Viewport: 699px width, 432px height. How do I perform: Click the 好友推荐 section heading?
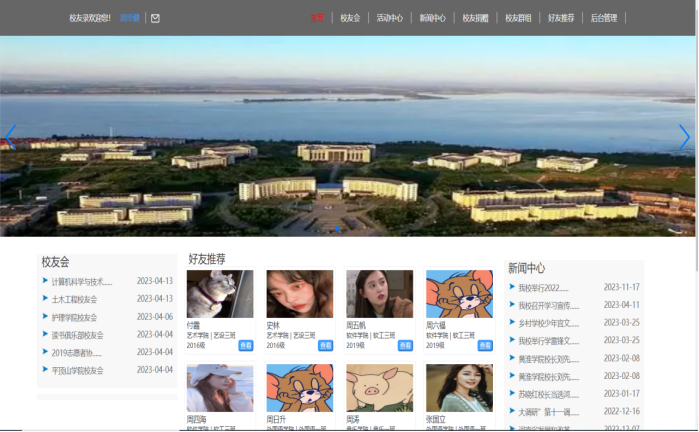click(207, 259)
